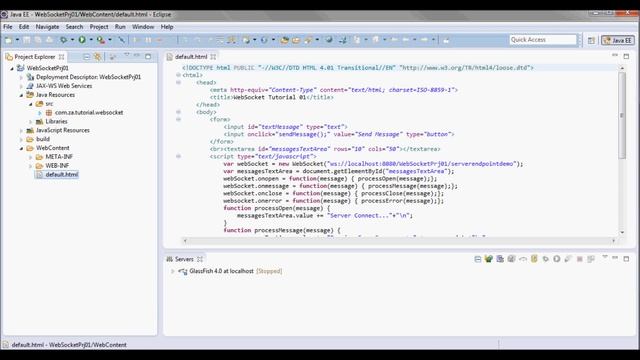This screenshot has width=640, height=360.
Task: Collapse All in Project Explorer toolbar
Action: click(x=87, y=57)
